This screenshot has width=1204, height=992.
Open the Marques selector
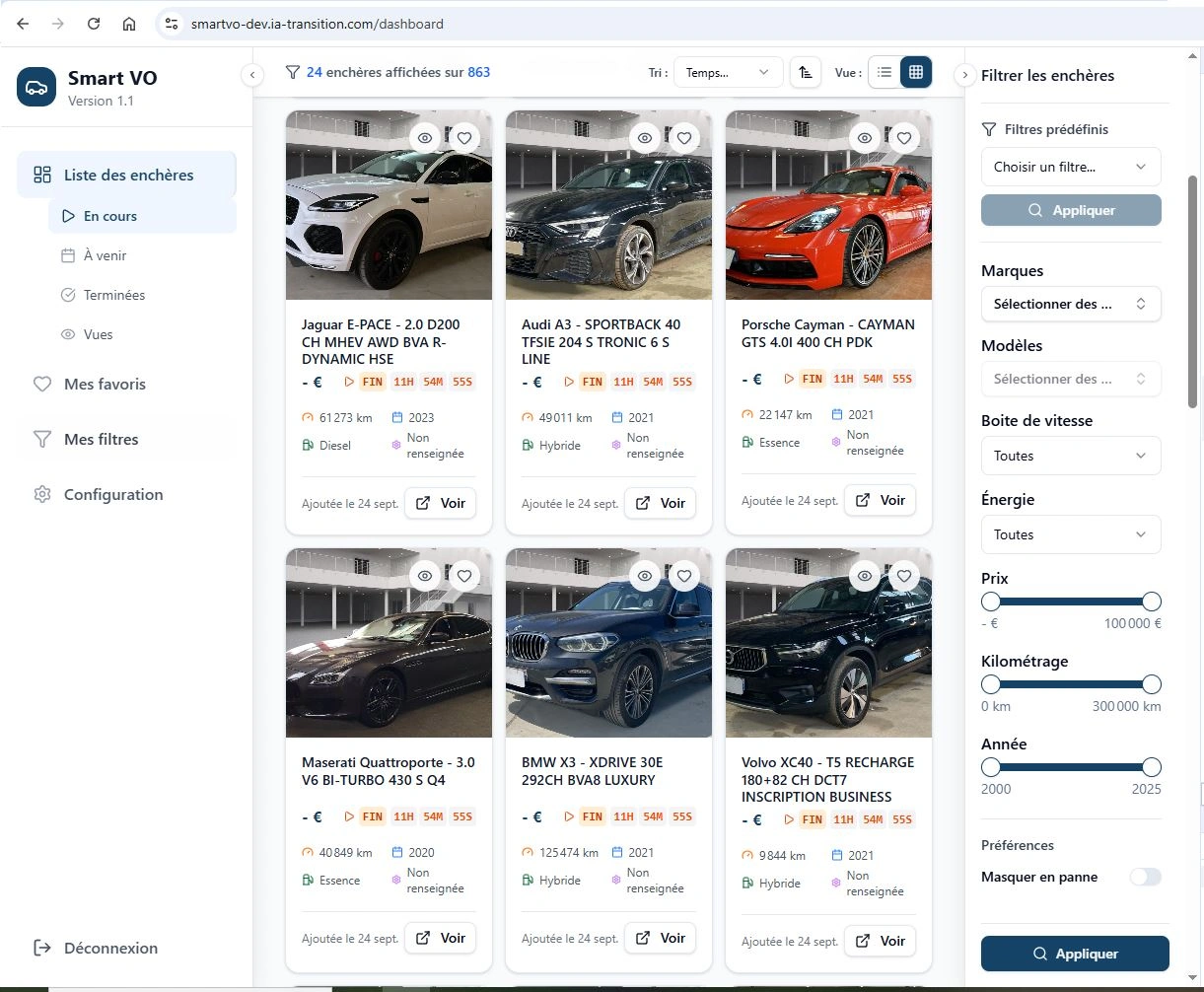pos(1071,304)
